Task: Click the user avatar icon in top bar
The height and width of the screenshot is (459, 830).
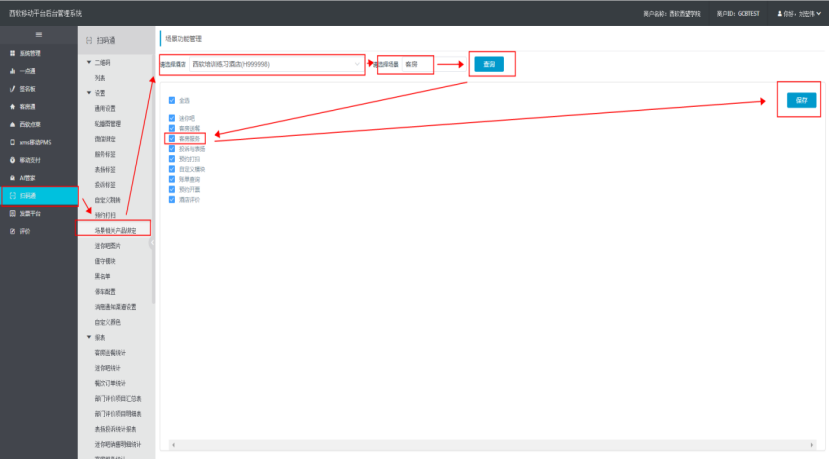Action: point(780,14)
